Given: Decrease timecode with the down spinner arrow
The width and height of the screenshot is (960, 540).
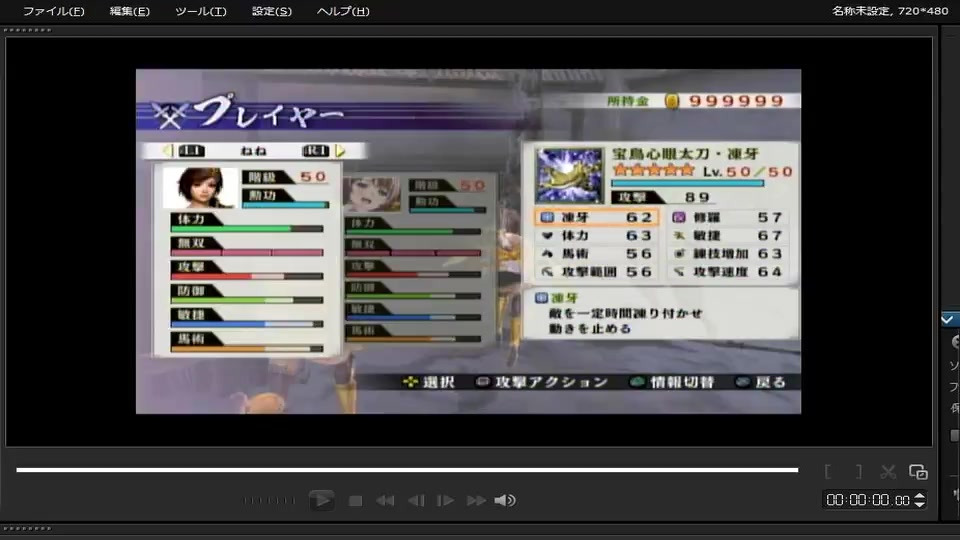Looking at the screenshot, I should [919, 504].
